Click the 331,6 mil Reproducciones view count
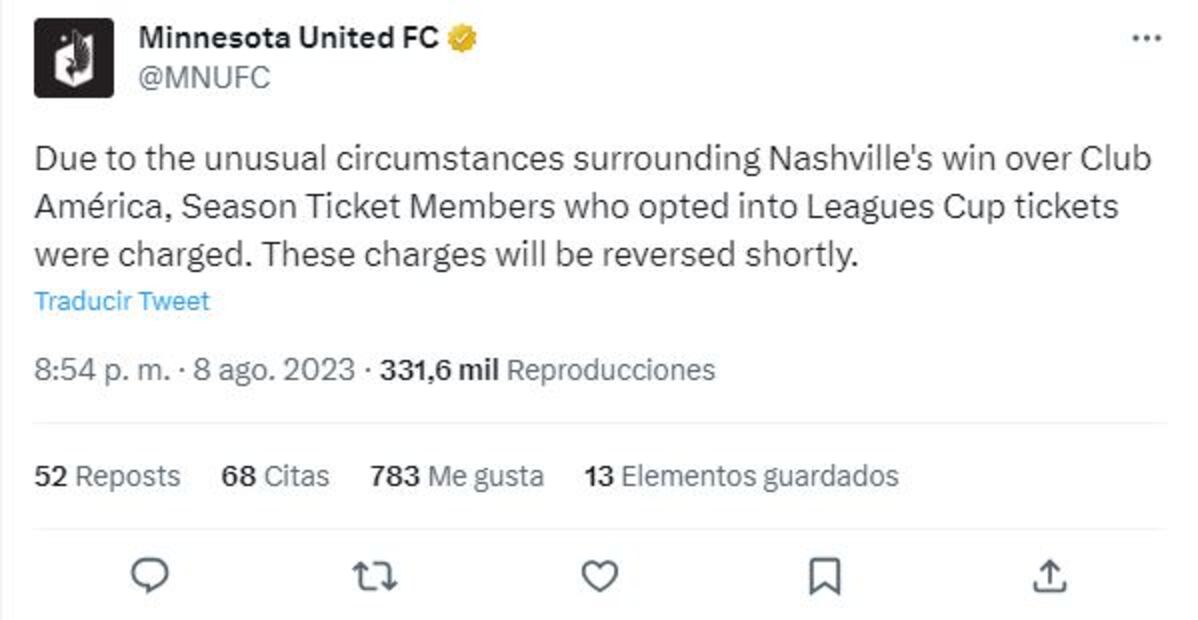 click(x=439, y=371)
